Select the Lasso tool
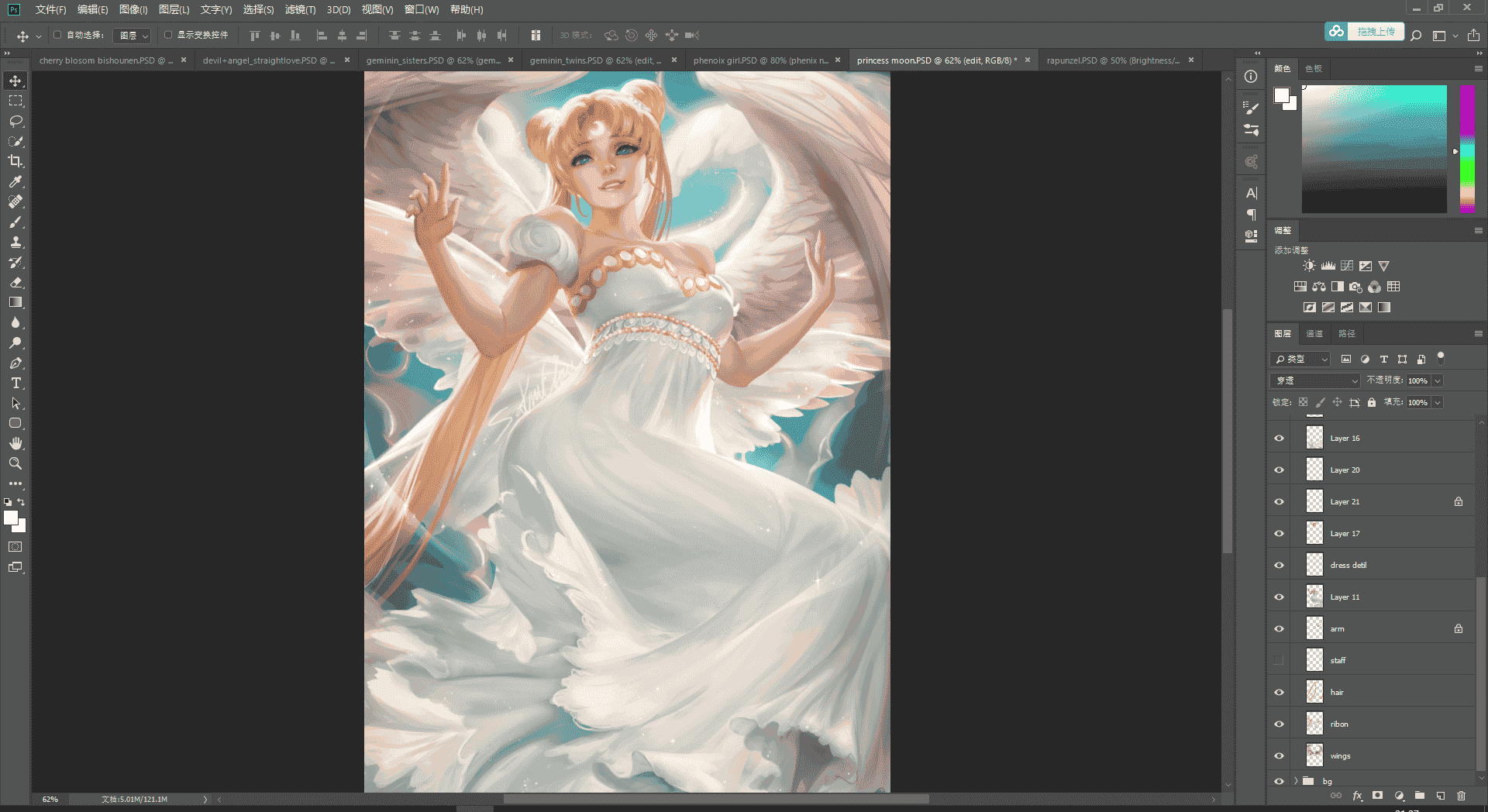Viewport: 1488px width, 812px height. click(x=15, y=121)
